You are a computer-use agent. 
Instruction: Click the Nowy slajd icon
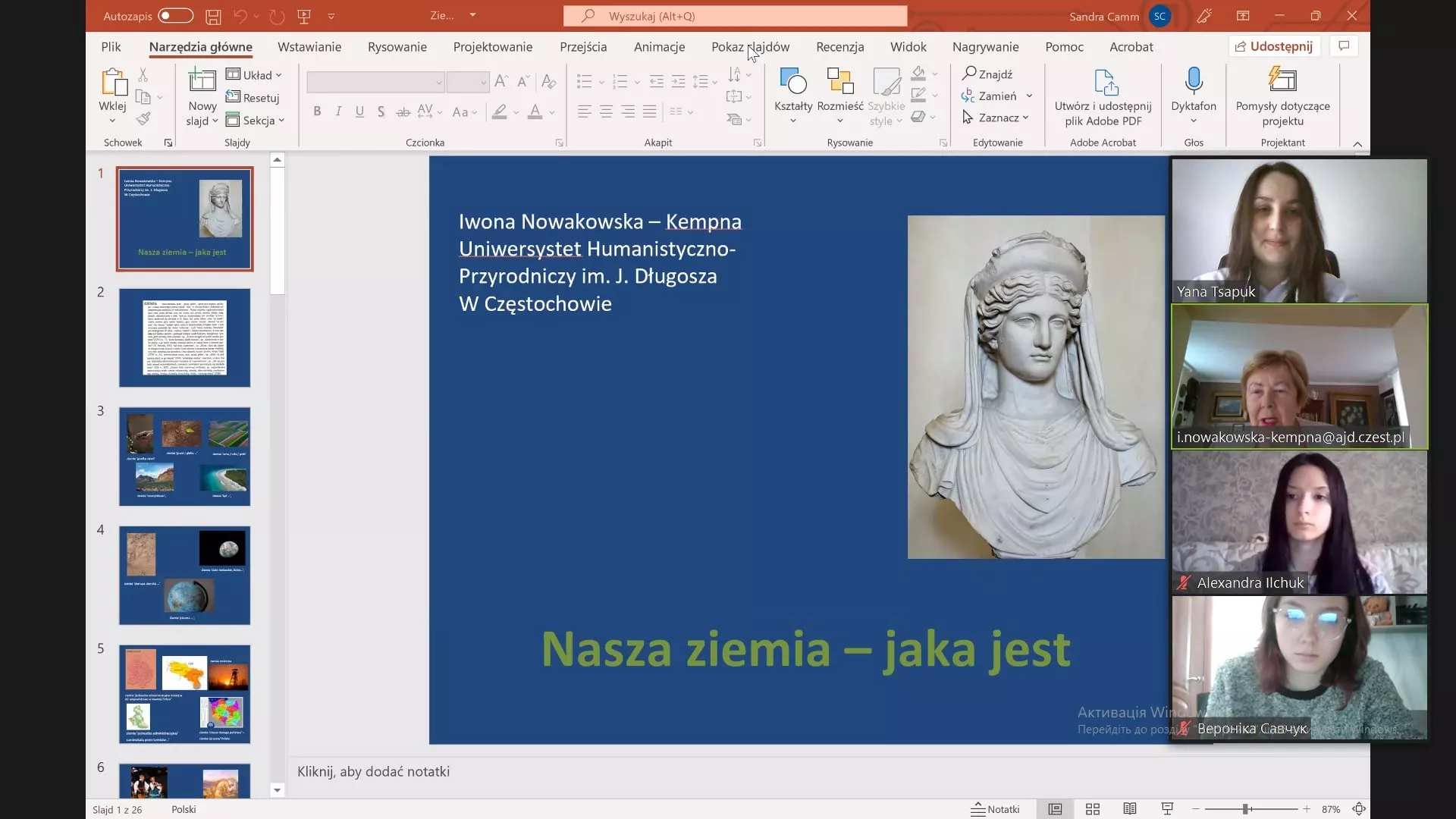202,80
